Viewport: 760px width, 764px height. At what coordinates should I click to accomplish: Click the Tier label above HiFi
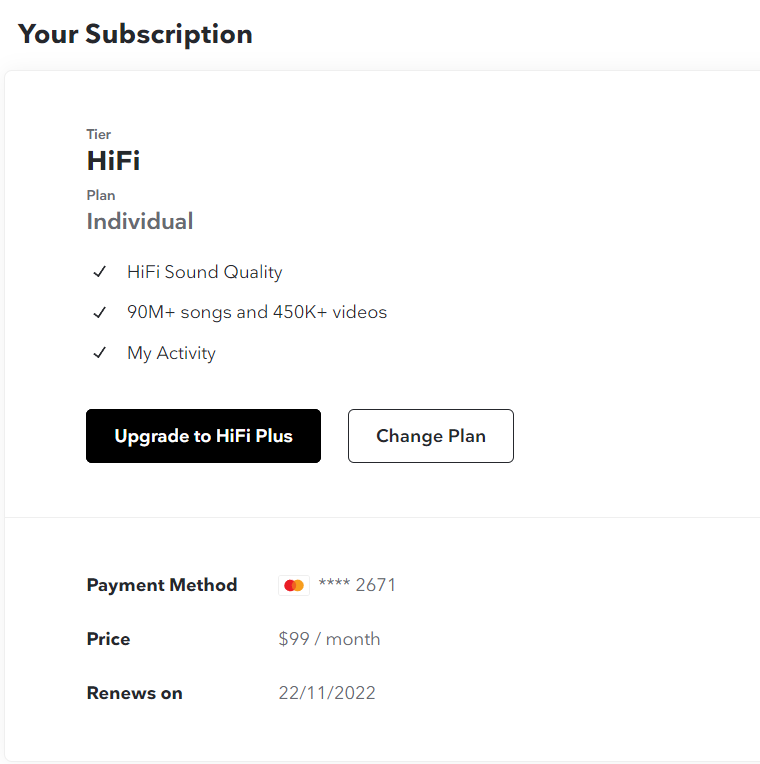(98, 134)
